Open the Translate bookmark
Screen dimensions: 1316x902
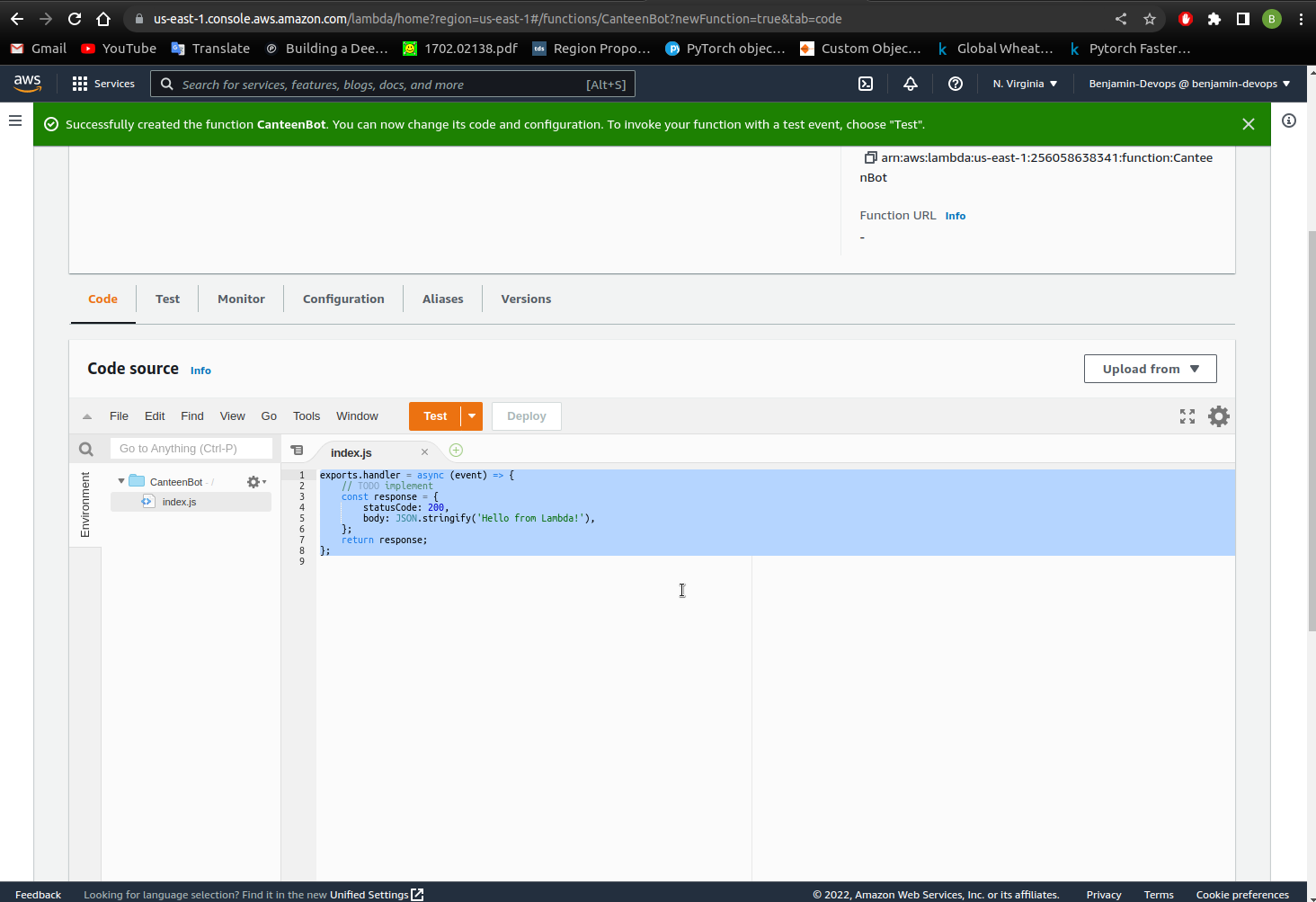click(210, 49)
